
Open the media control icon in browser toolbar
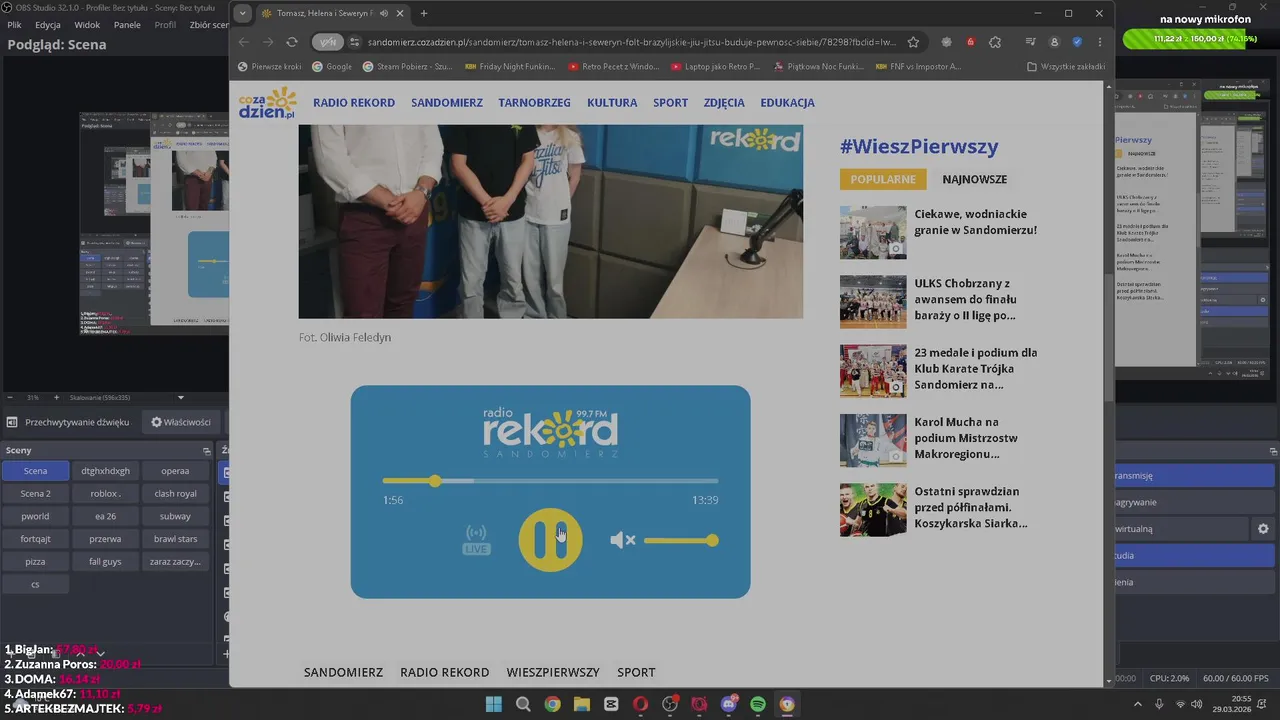(x=1030, y=42)
